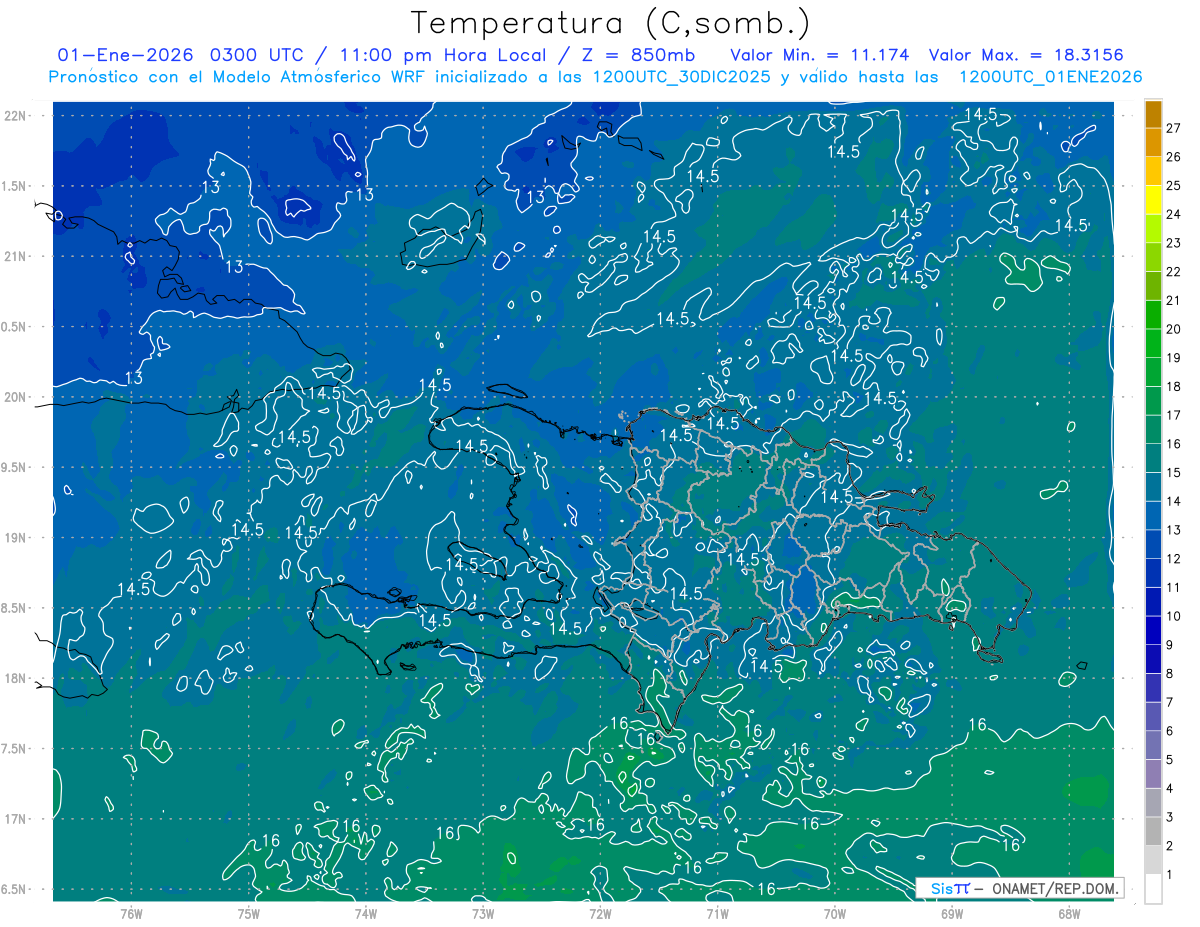Click the chart title "Temperatura (C,somb.)"

609,24
